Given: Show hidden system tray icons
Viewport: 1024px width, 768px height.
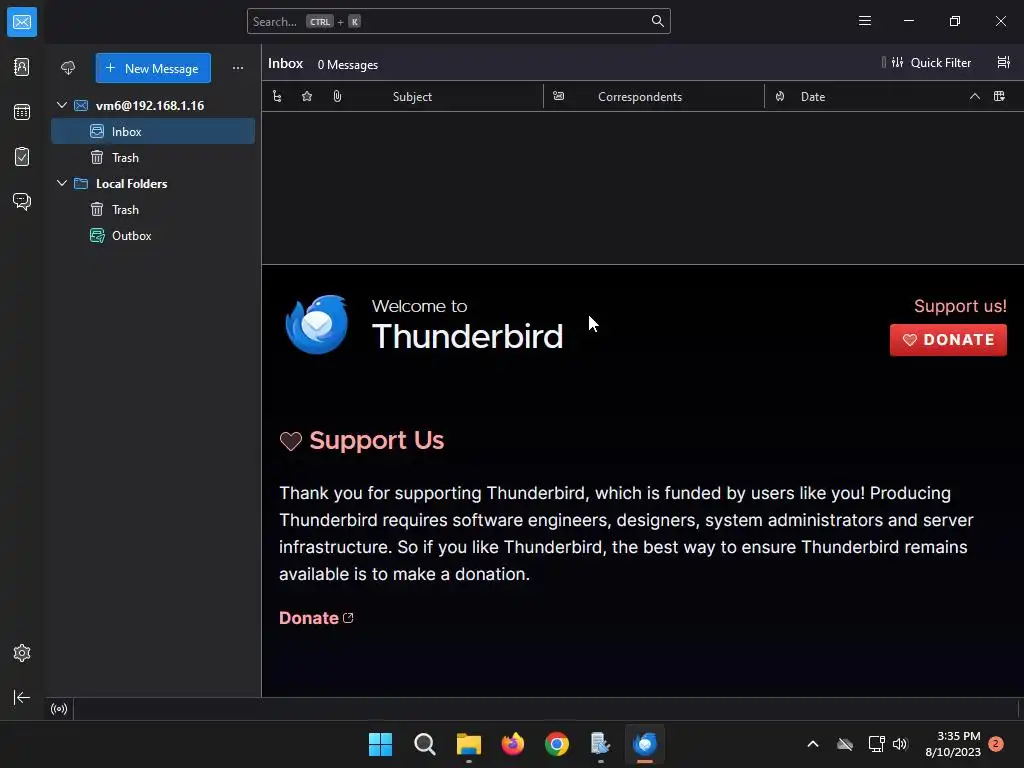Looking at the screenshot, I should click(813, 744).
